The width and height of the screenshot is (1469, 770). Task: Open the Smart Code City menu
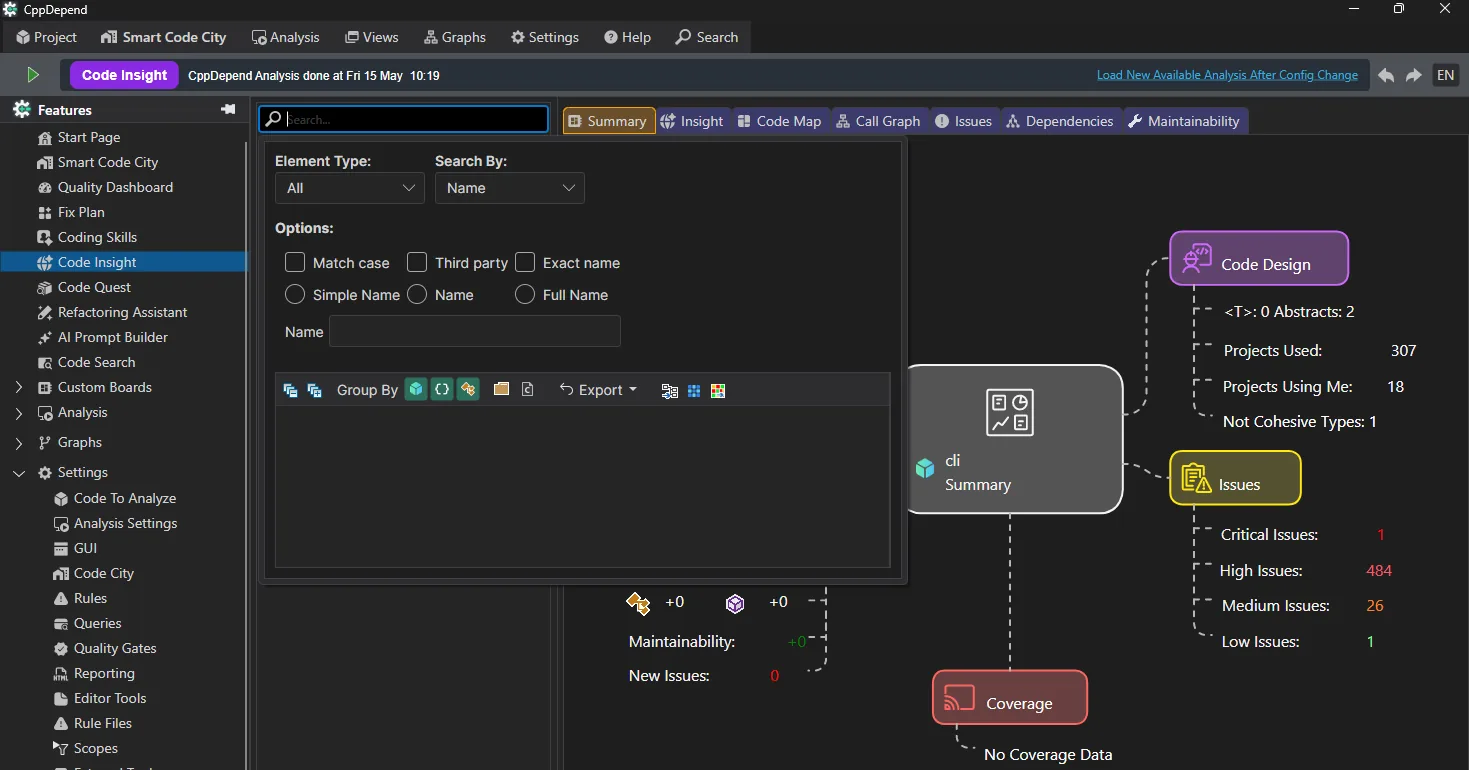tap(164, 37)
